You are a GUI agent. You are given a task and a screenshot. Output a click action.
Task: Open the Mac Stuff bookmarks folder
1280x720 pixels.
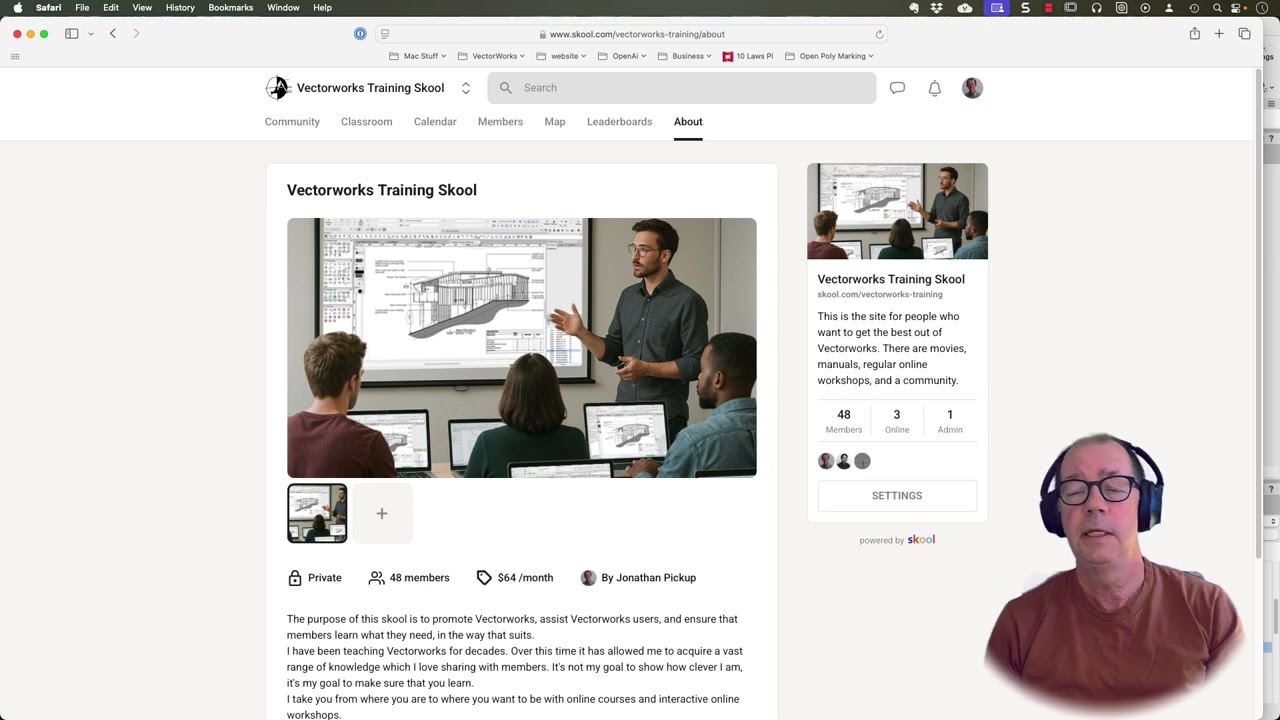pyautogui.click(x=418, y=56)
